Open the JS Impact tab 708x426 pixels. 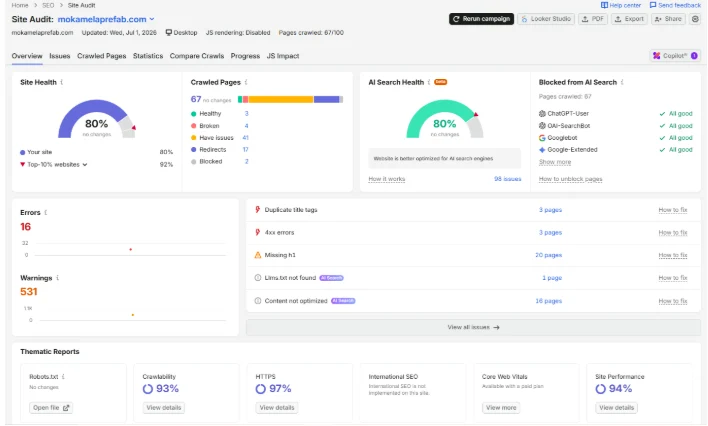pyautogui.click(x=283, y=56)
